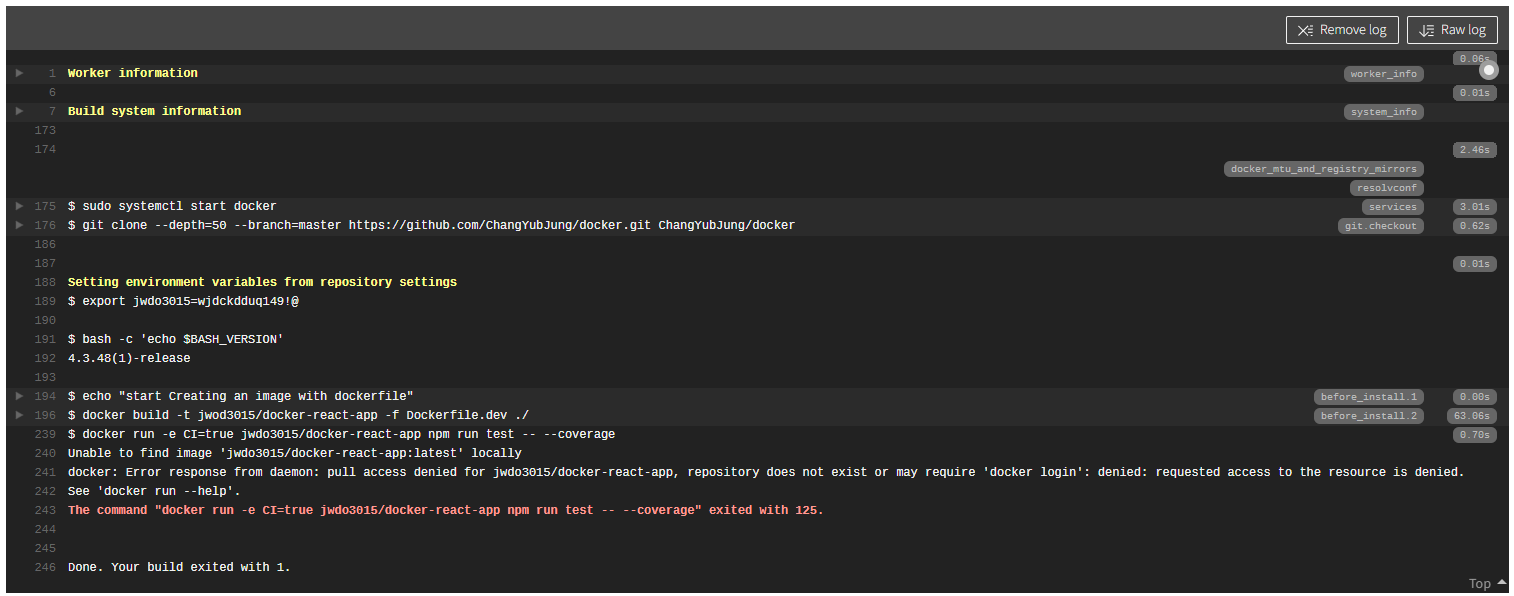Viewport: 1514px width, 596px height.
Task: Expand the Build system information section
Action: (x=19, y=111)
